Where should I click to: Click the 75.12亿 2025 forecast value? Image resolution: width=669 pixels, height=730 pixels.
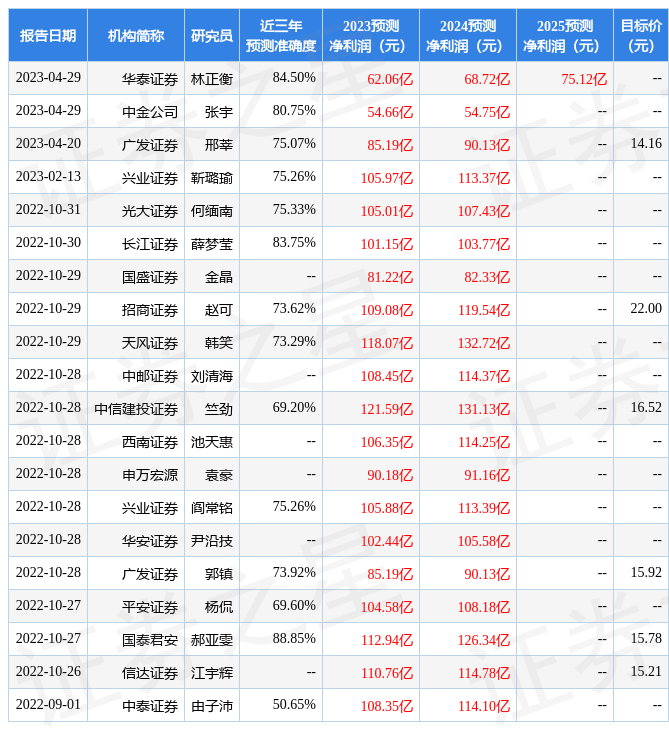point(584,79)
